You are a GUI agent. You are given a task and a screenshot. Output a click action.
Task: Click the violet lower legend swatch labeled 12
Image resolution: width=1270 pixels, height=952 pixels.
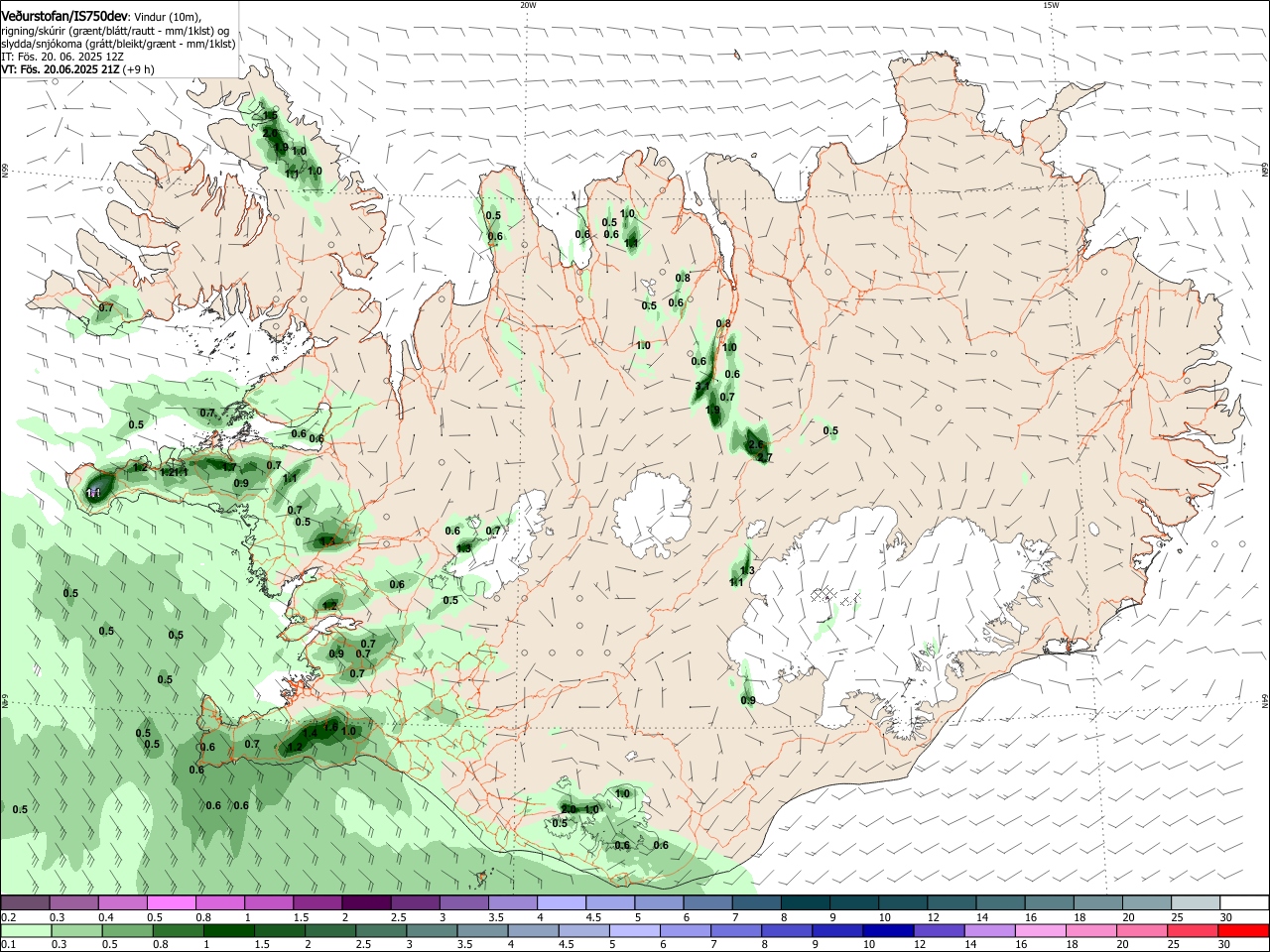coord(939,930)
